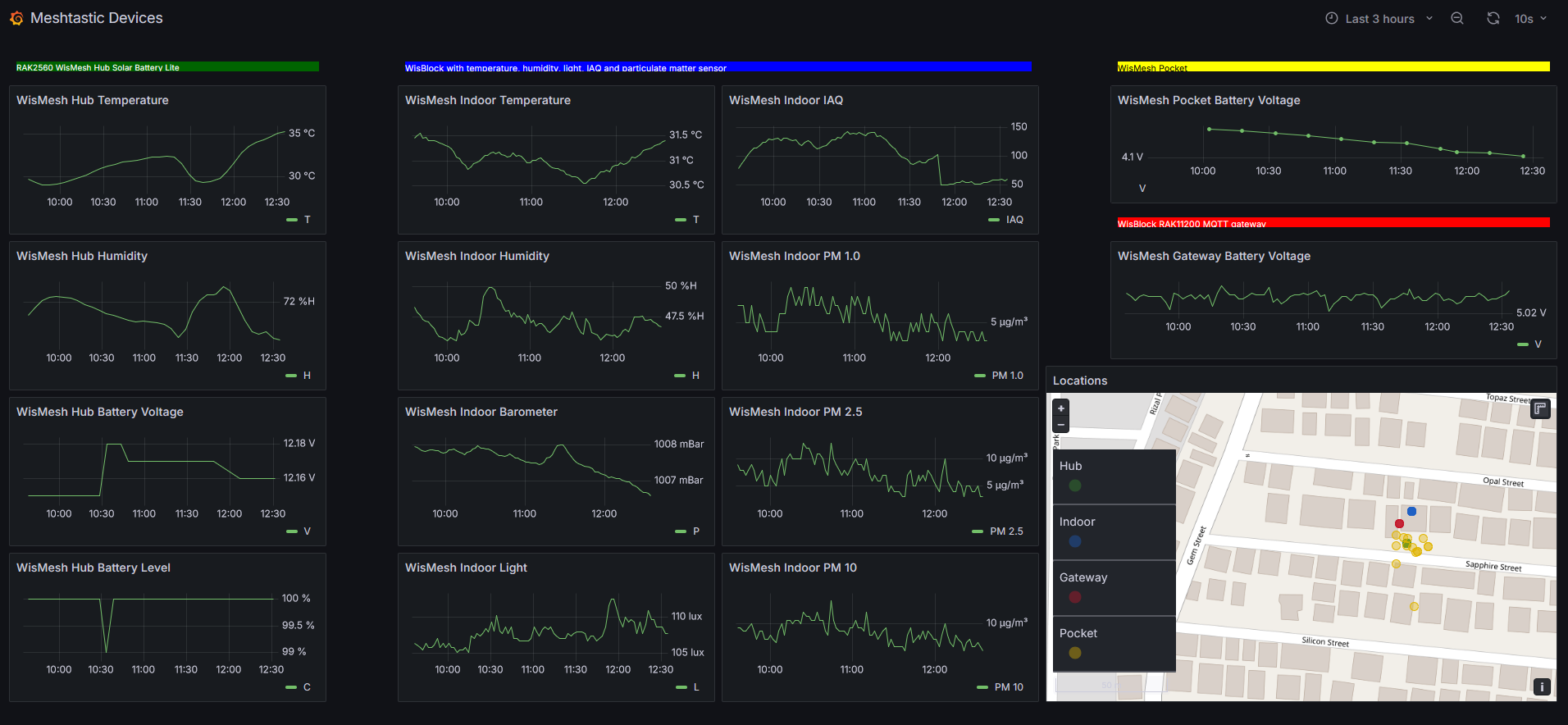Click the blue WisBlock sensor header bar
The image size is (1568, 725).
coord(718,67)
